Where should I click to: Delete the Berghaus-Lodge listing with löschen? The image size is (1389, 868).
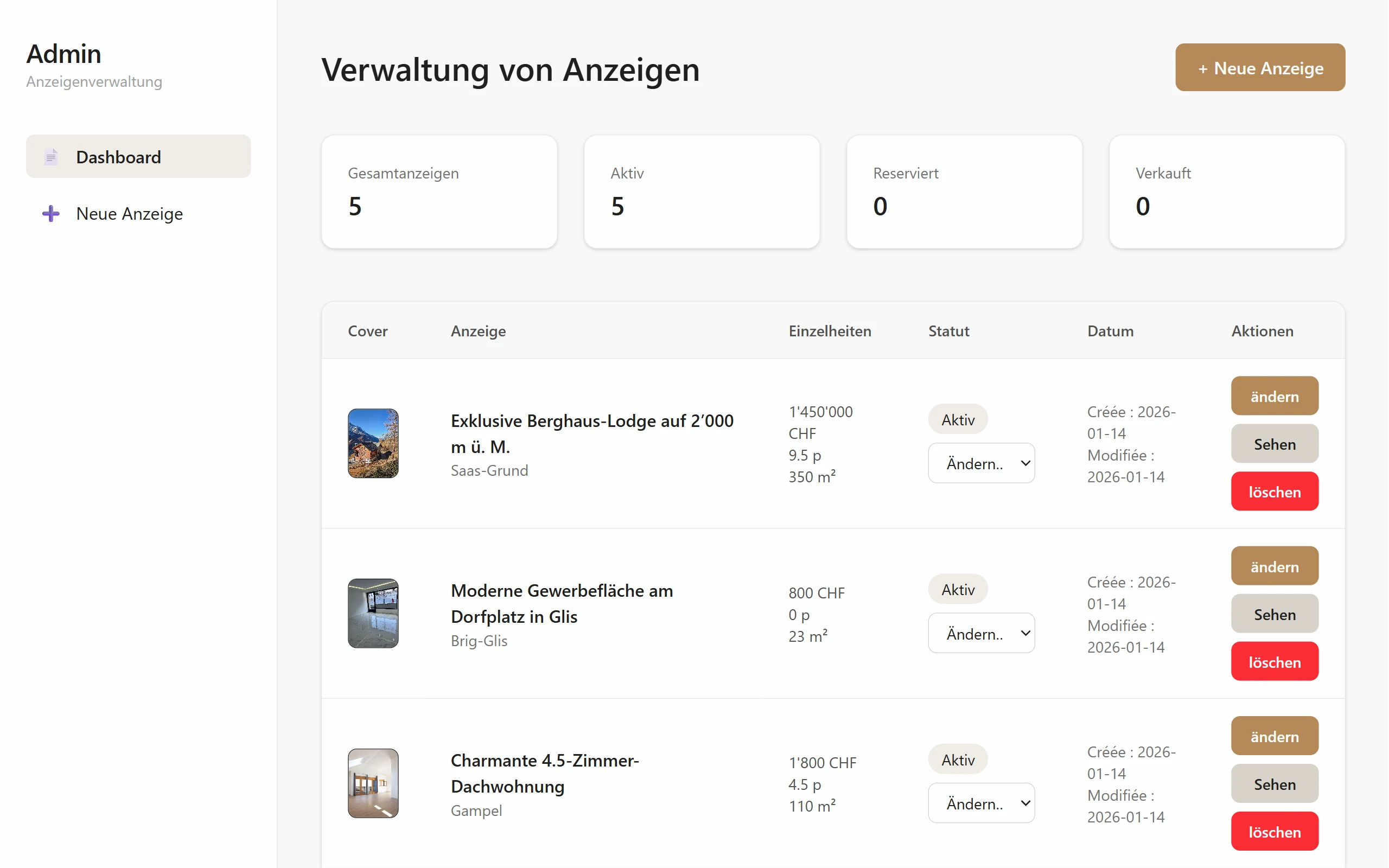point(1274,492)
